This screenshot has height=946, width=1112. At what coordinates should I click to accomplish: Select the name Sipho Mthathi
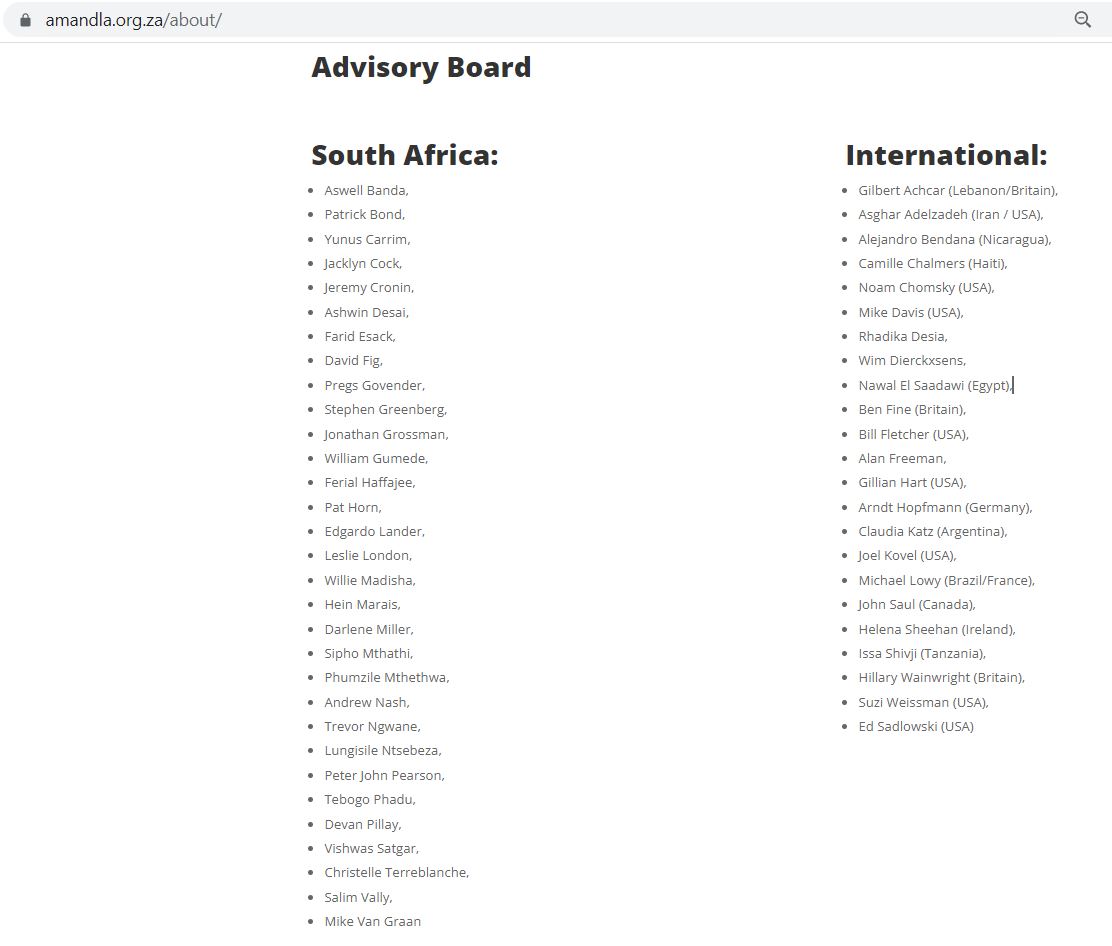click(368, 653)
